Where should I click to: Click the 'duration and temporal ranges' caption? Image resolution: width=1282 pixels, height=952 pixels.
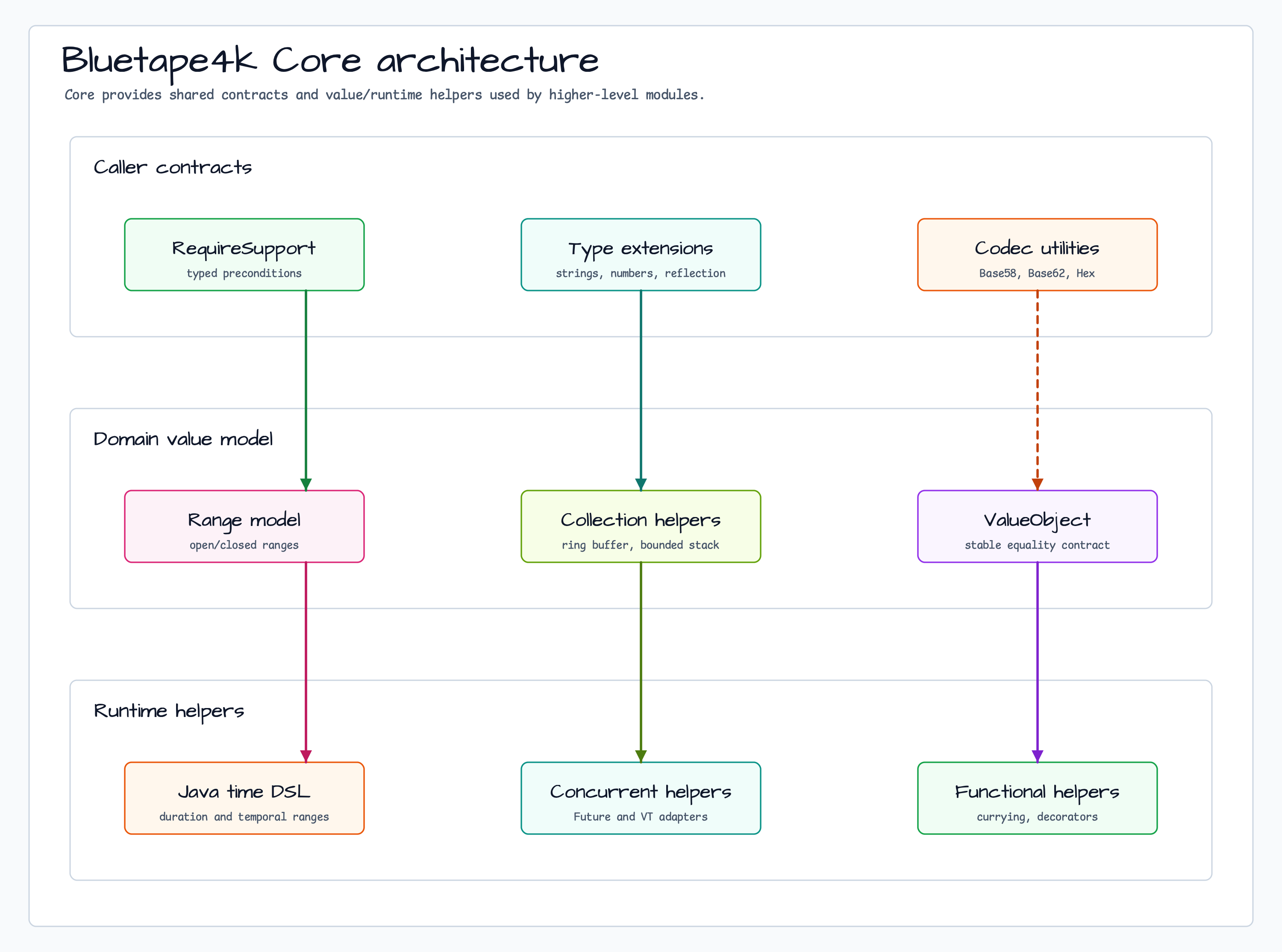click(x=244, y=817)
